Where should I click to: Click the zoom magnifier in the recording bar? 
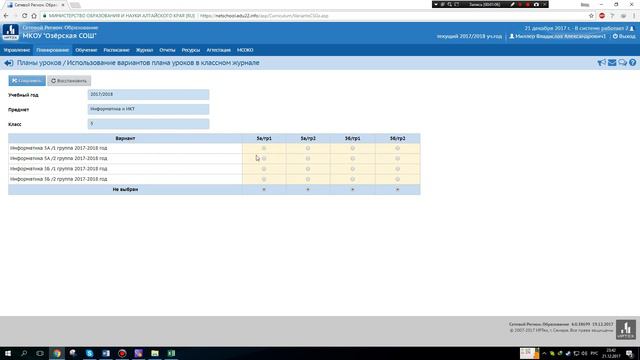[x=450, y=4]
